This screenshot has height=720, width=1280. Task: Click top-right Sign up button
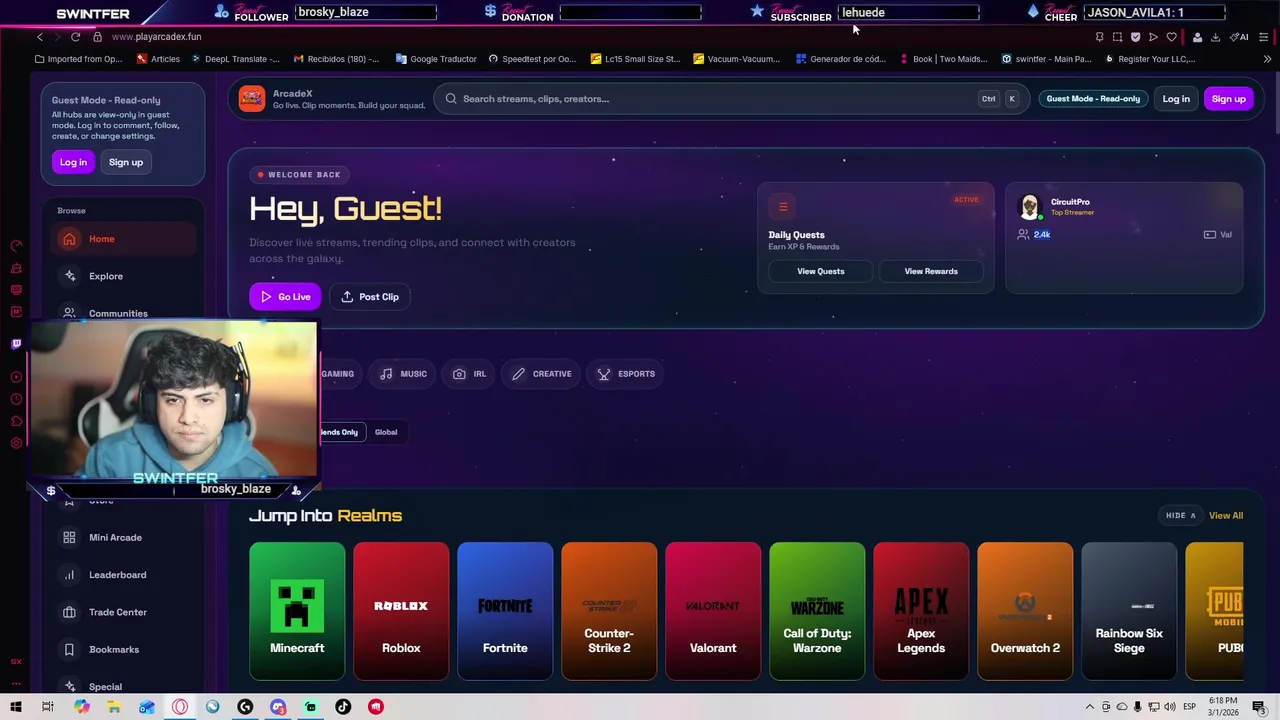coord(1228,99)
